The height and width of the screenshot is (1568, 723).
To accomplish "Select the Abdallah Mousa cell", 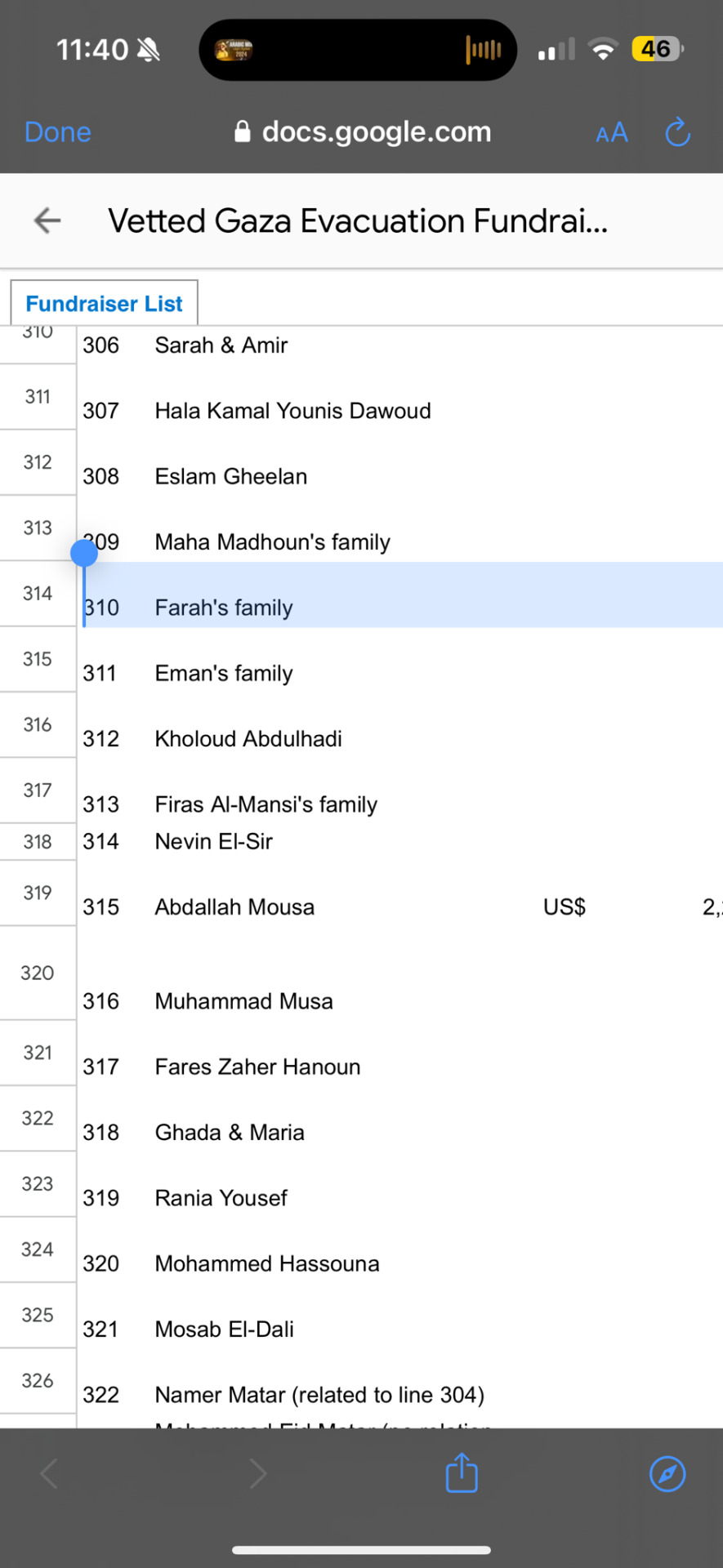I will (234, 907).
